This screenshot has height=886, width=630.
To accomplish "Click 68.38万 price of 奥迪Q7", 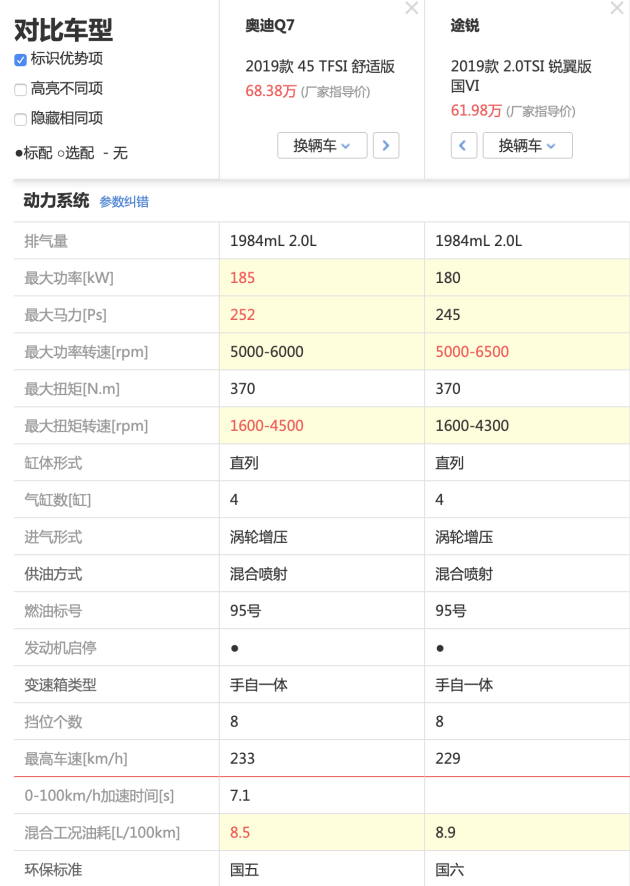I will coord(271,91).
